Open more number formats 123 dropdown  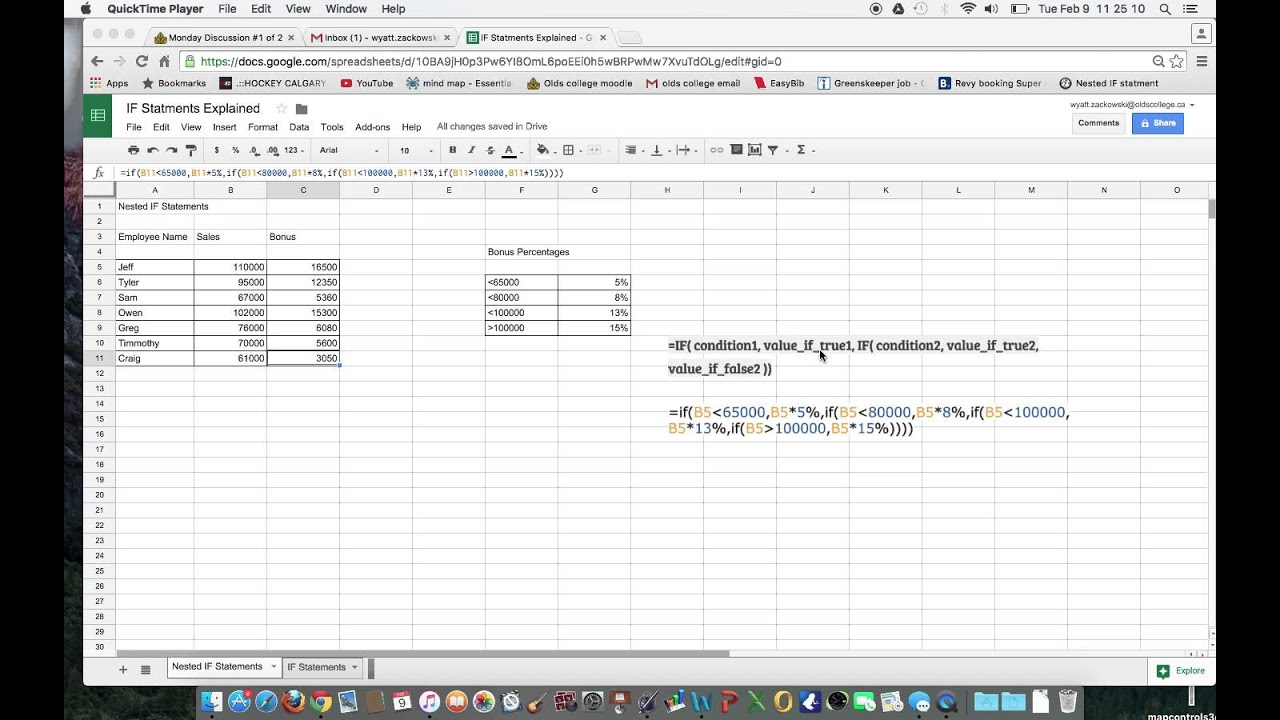(x=293, y=150)
